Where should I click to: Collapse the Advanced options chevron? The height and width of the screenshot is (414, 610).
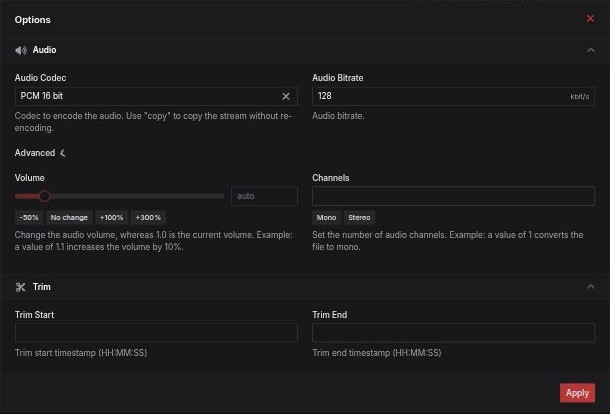click(x=63, y=153)
